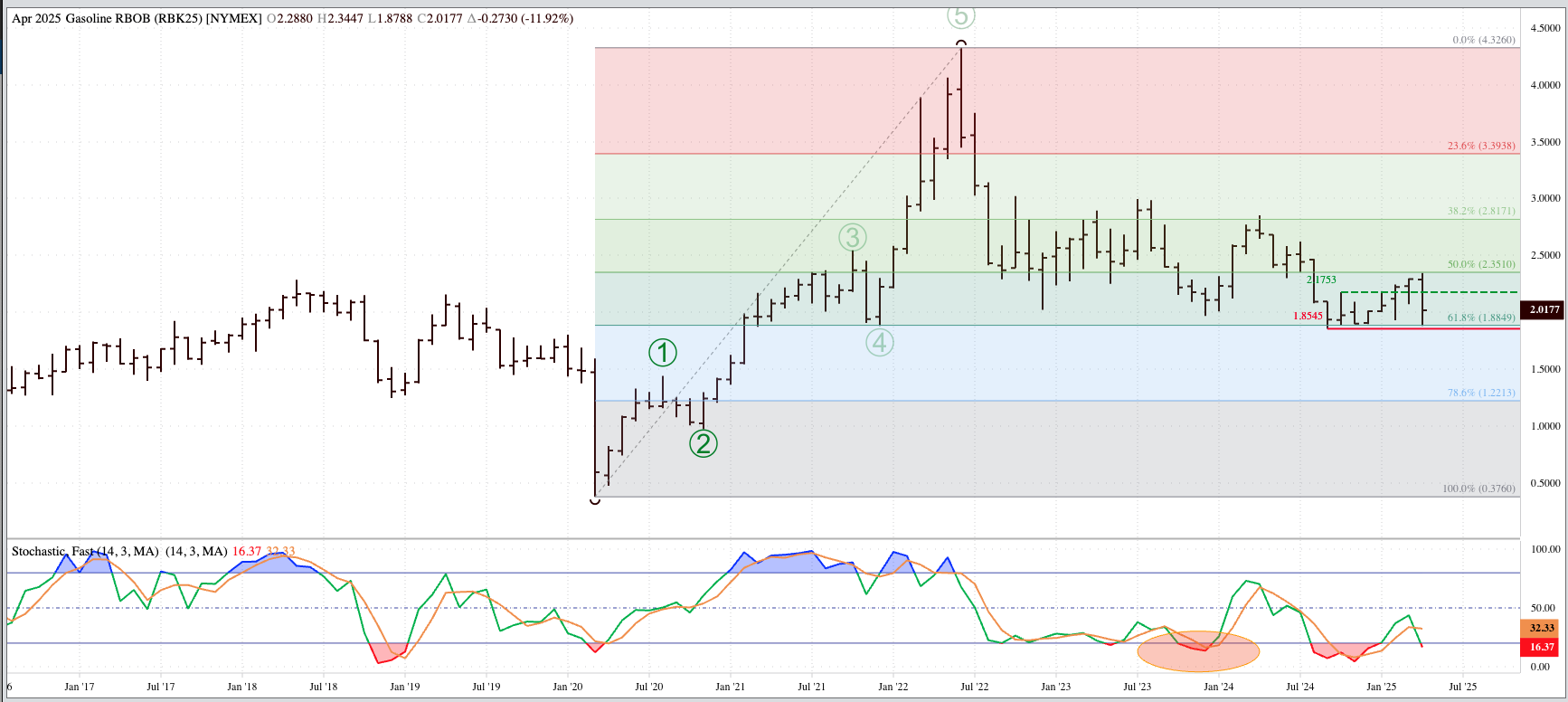Select the circled wave 2 label

(x=704, y=443)
